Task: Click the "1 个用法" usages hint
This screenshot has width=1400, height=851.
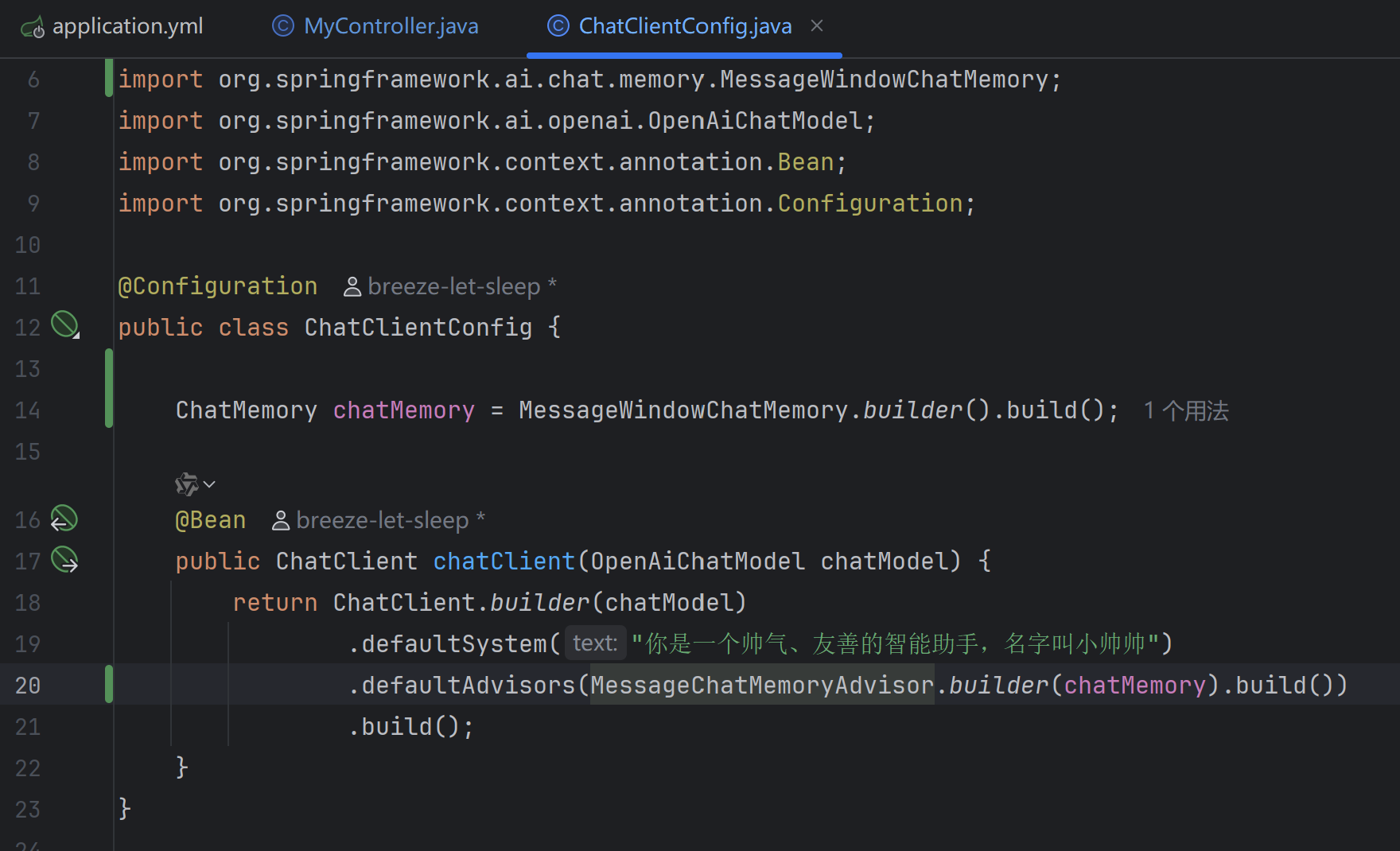Action: tap(1186, 410)
